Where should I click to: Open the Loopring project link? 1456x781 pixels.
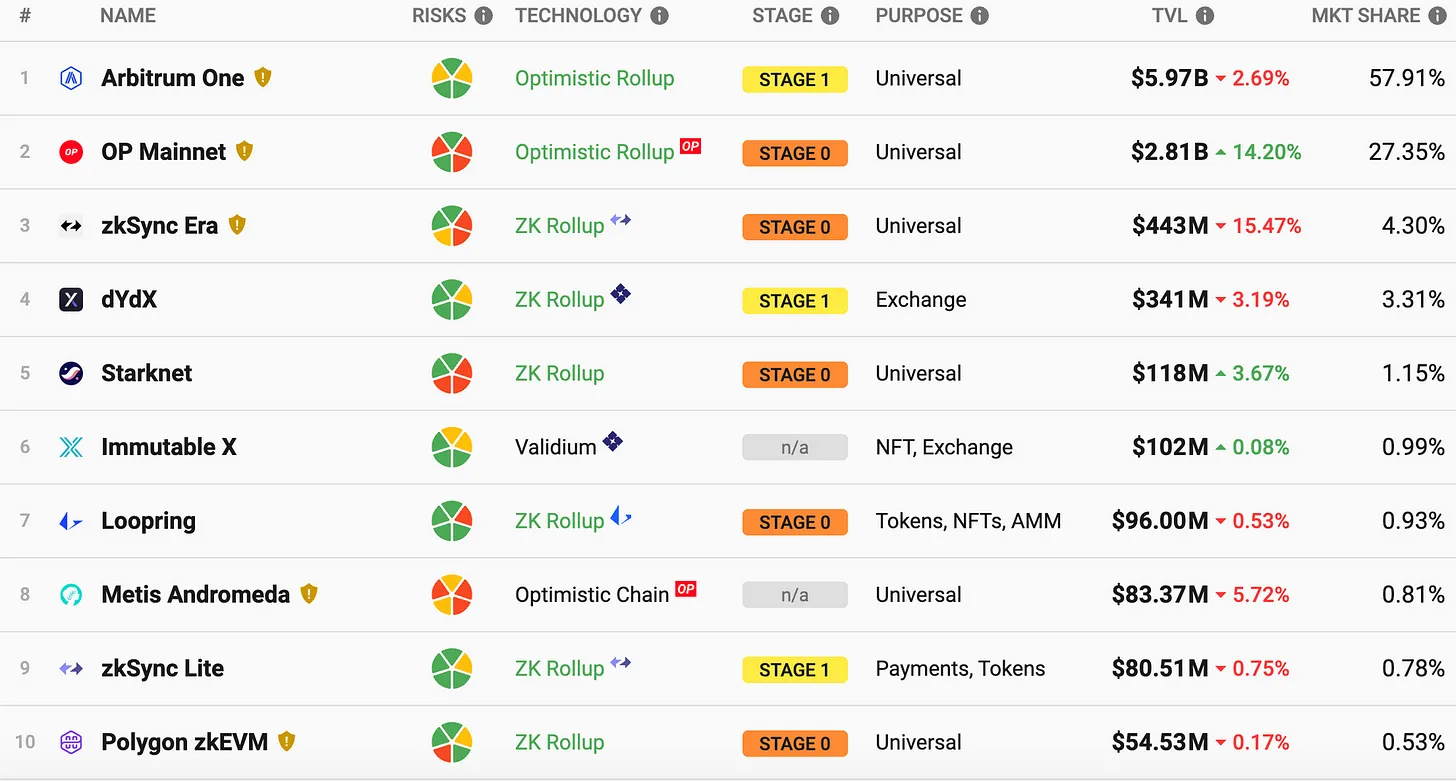[x=148, y=521]
